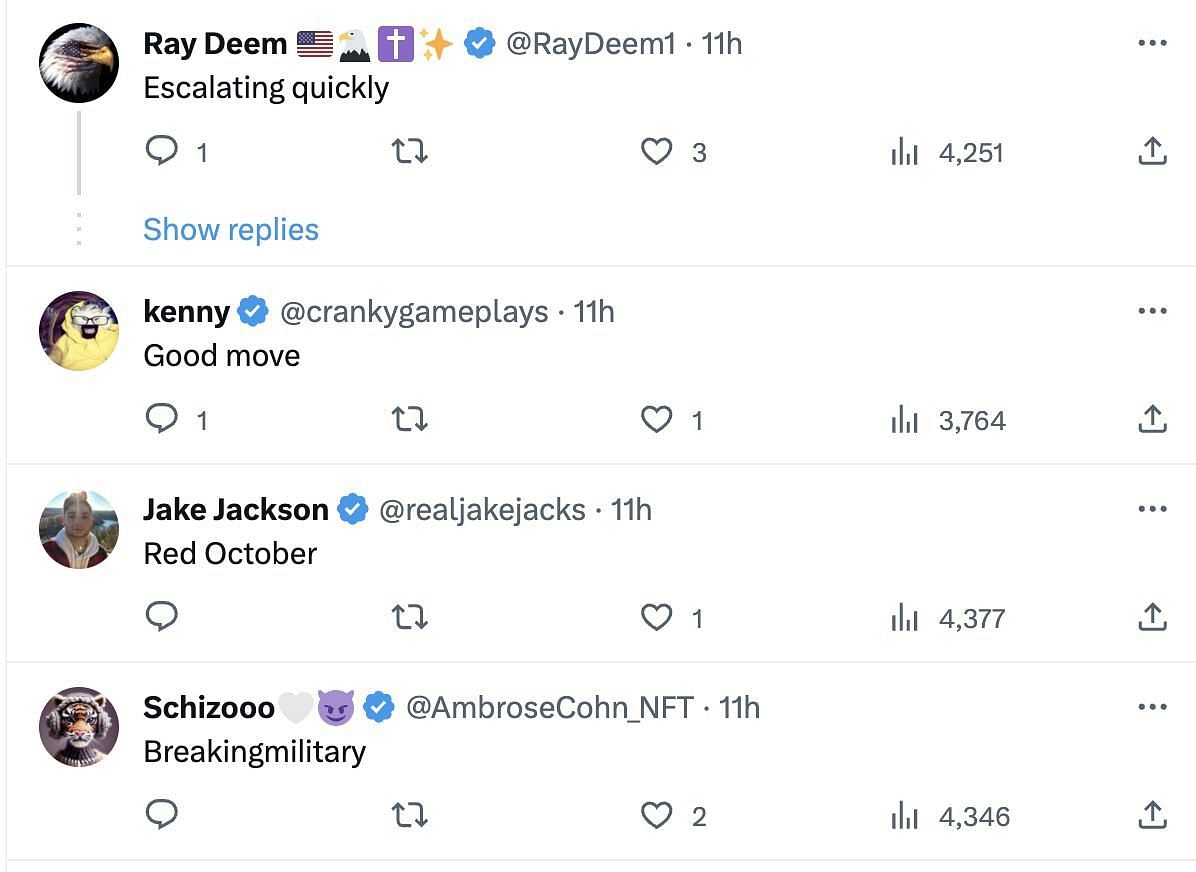Like kenny's "Good move" tweet
The width and height of the screenshot is (1196, 872).
click(x=656, y=420)
